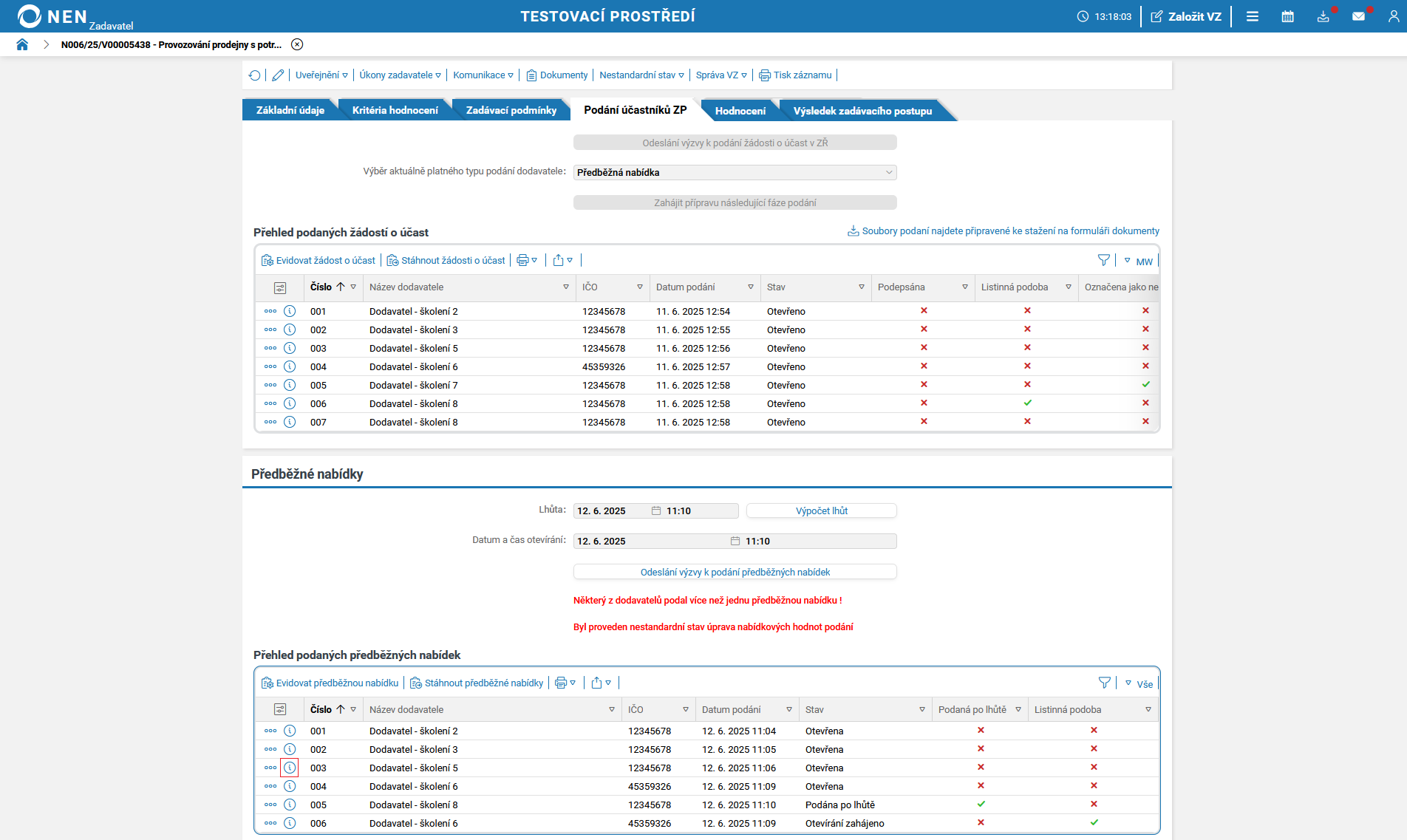This screenshot has width=1407, height=840.
Task: Open the user profile icon
Action: coord(1393,16)
